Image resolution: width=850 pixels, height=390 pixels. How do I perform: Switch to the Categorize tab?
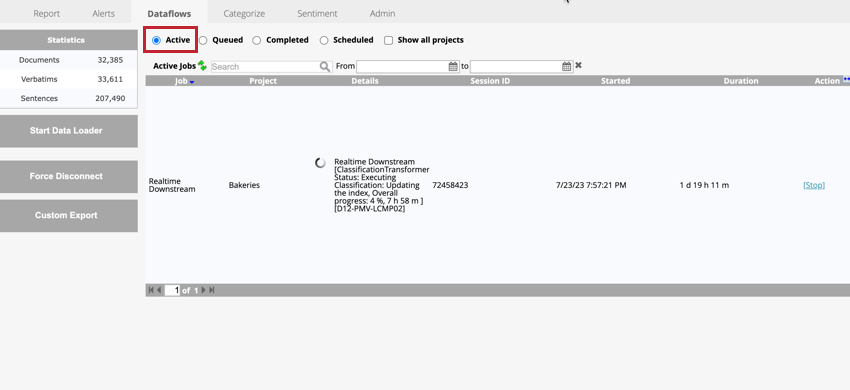[244, 14]
